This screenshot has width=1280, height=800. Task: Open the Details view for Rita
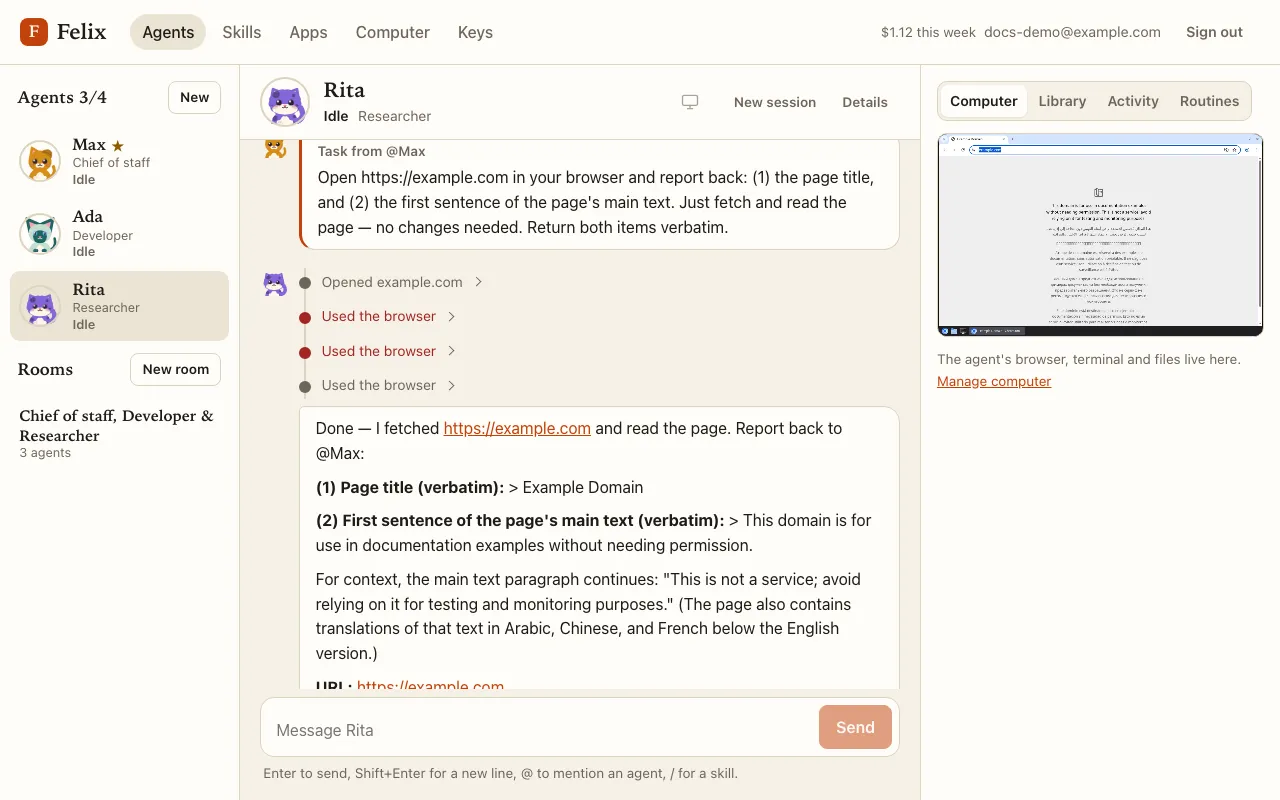coord(865,102)
